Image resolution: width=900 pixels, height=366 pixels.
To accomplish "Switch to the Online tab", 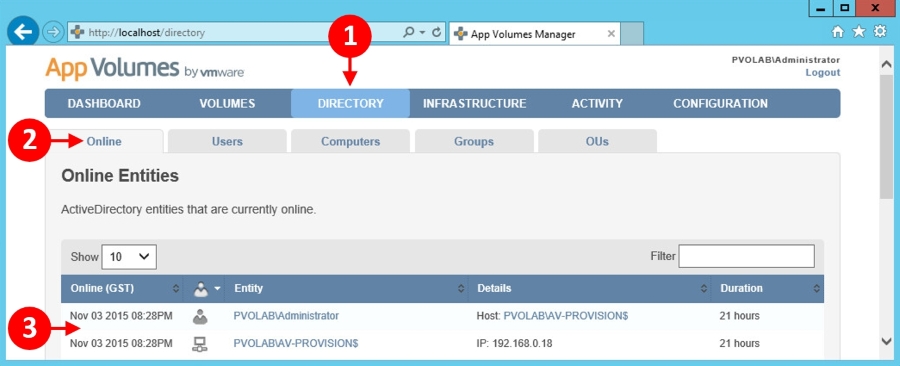I will click(x=104, y=141).
